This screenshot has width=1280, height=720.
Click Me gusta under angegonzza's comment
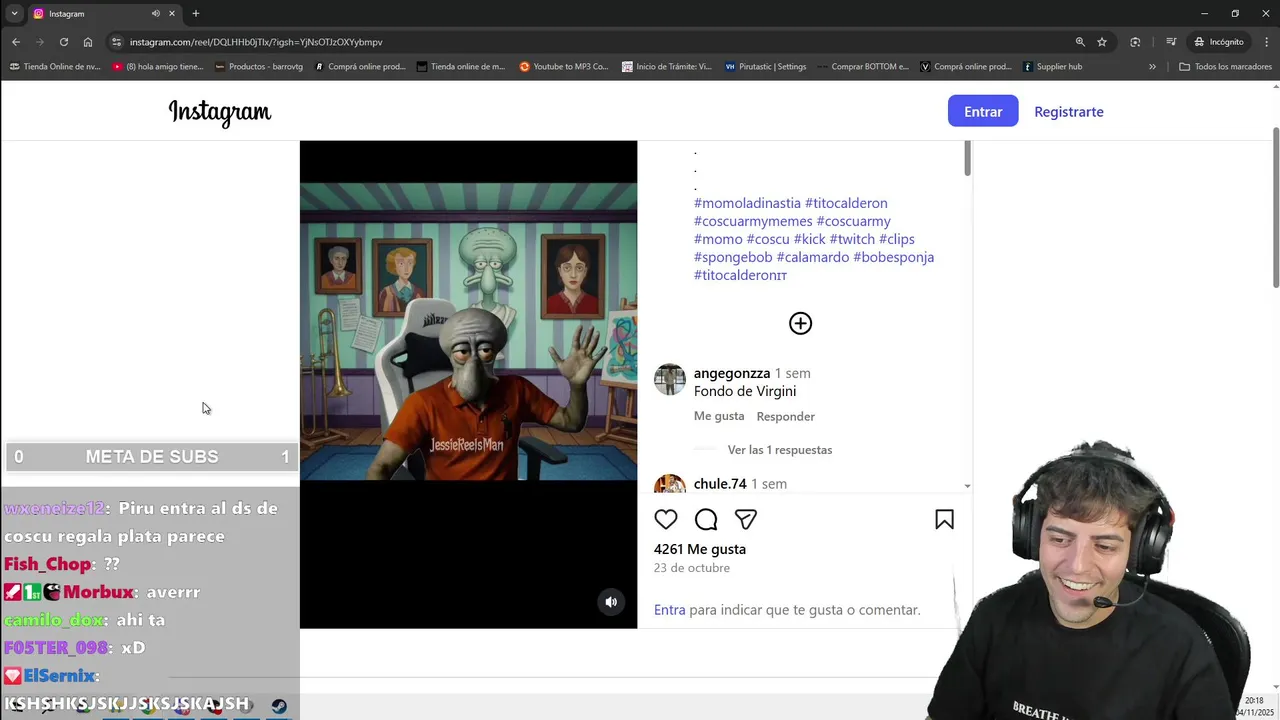[x=719, y=416]
